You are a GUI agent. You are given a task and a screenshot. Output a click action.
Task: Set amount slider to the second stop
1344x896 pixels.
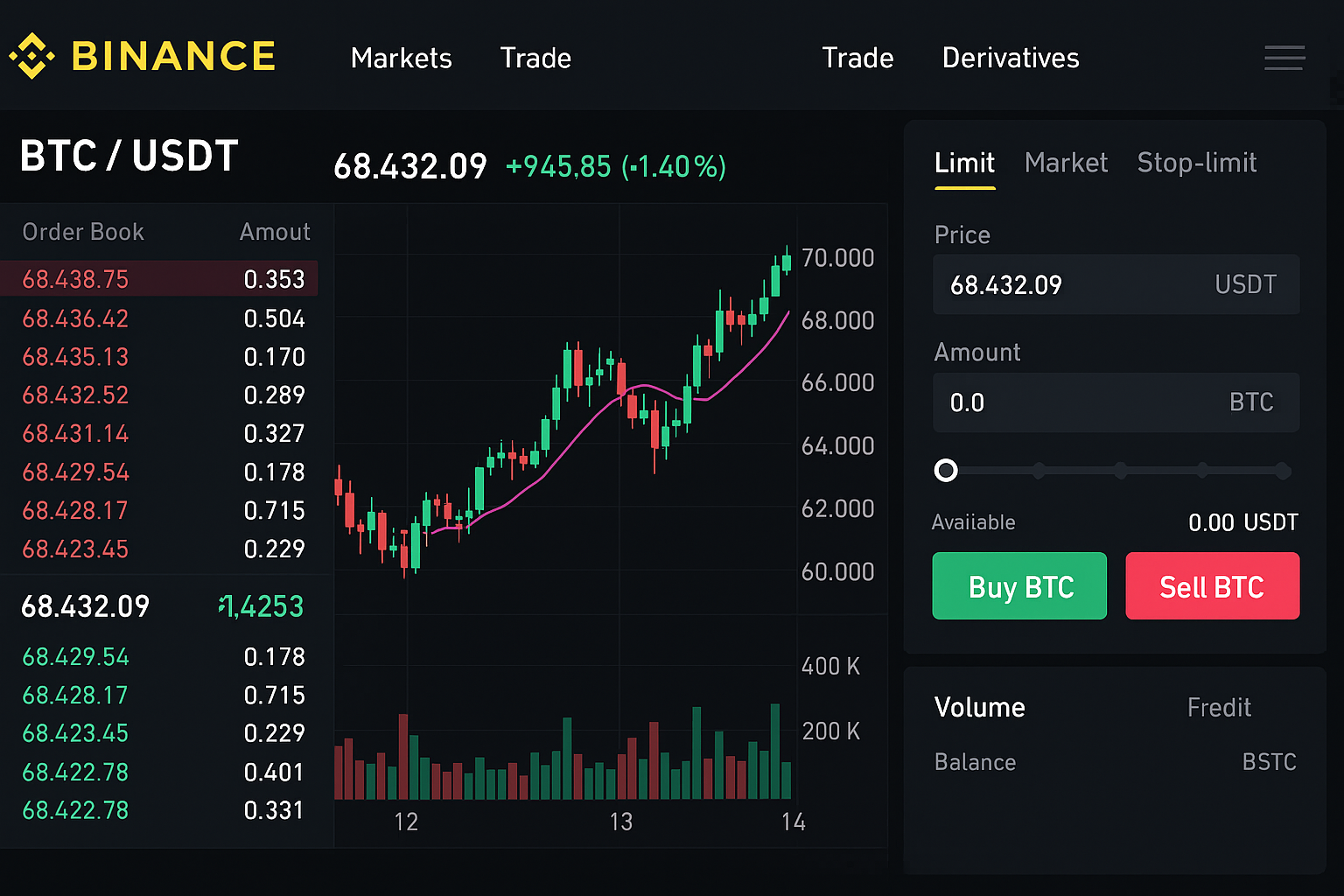click(1039, 471)
